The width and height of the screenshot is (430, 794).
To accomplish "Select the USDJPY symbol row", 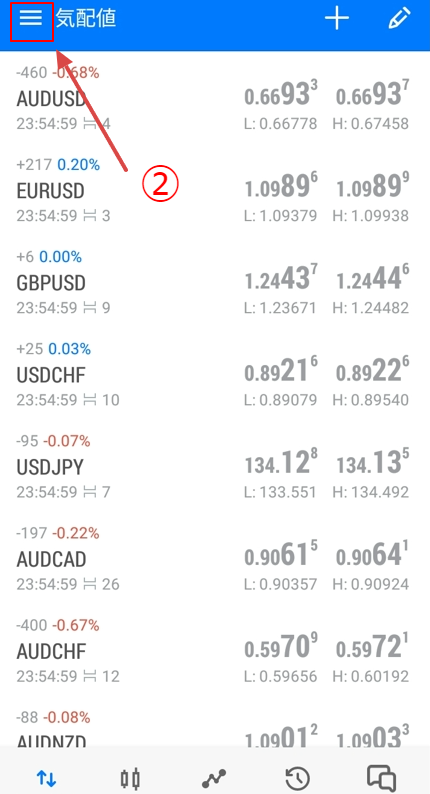I will (x=215, y=466).
